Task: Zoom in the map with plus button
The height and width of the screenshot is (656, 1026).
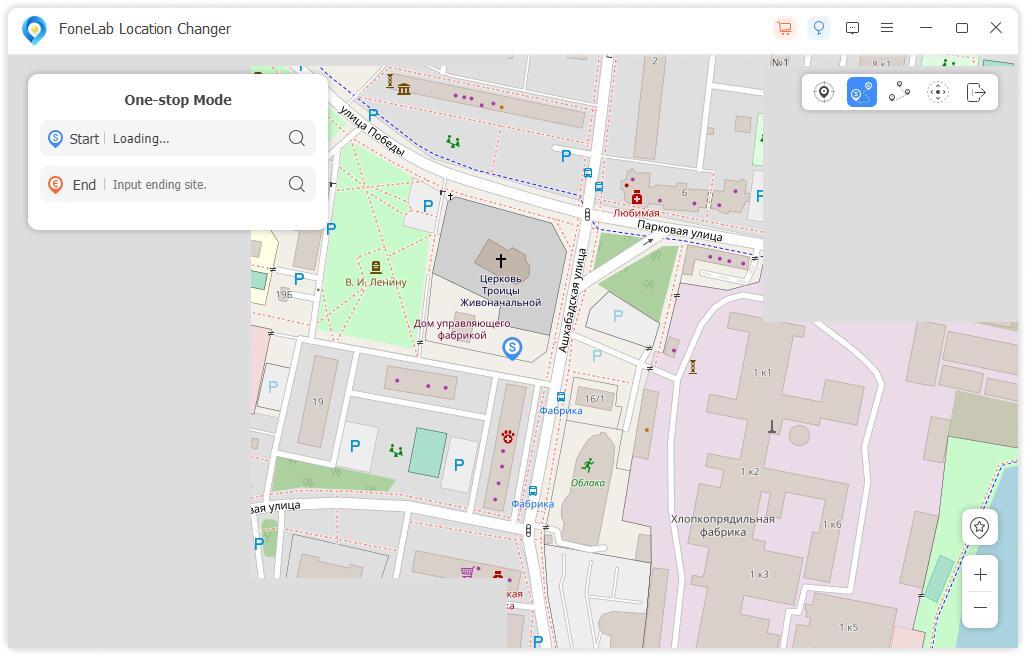Action: (x=980, y=574)
